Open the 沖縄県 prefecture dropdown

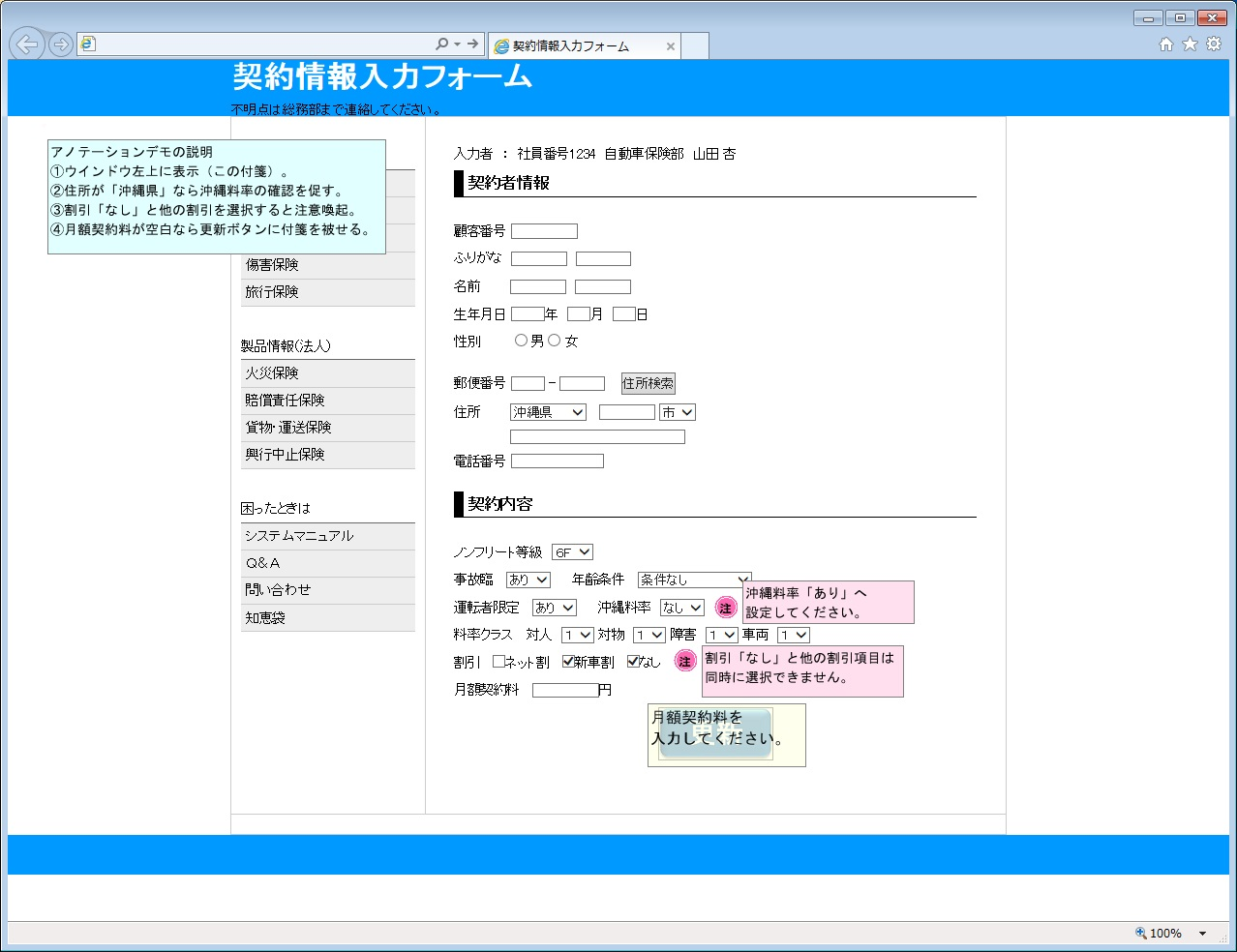548,412
